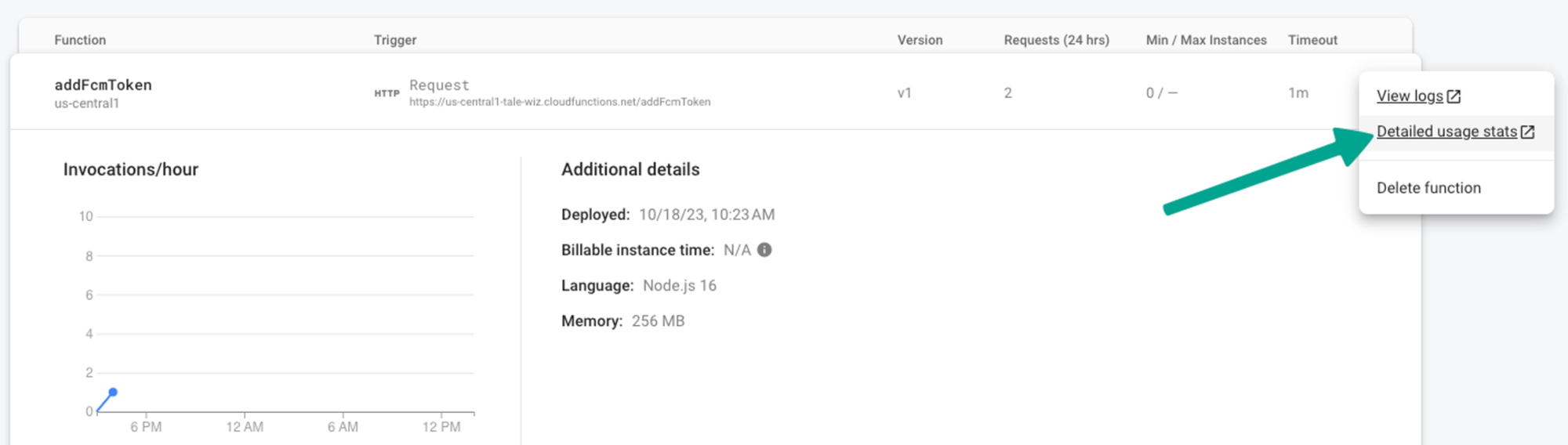Select Detailed usage stats menu entry
This screenshot has height=445, width=1568.
(x=1457, y=132)
